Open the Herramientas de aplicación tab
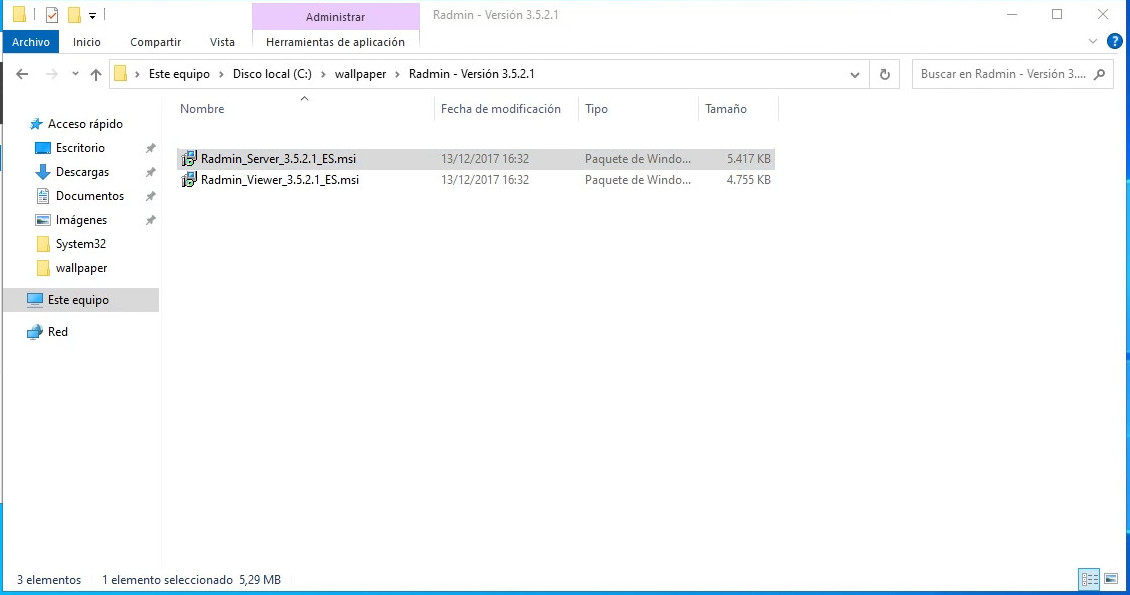This screenshot has width=1130, height=595. (x=335, y=42)
